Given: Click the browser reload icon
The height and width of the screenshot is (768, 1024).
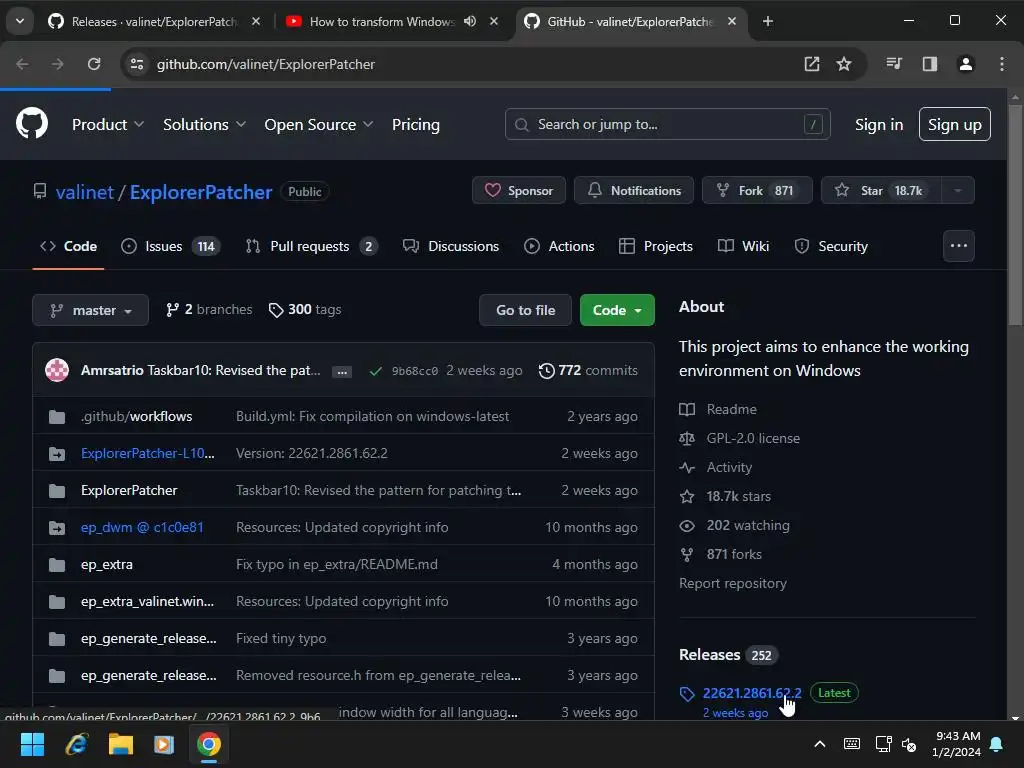Looking at the screenshot, I should [94, 64].
